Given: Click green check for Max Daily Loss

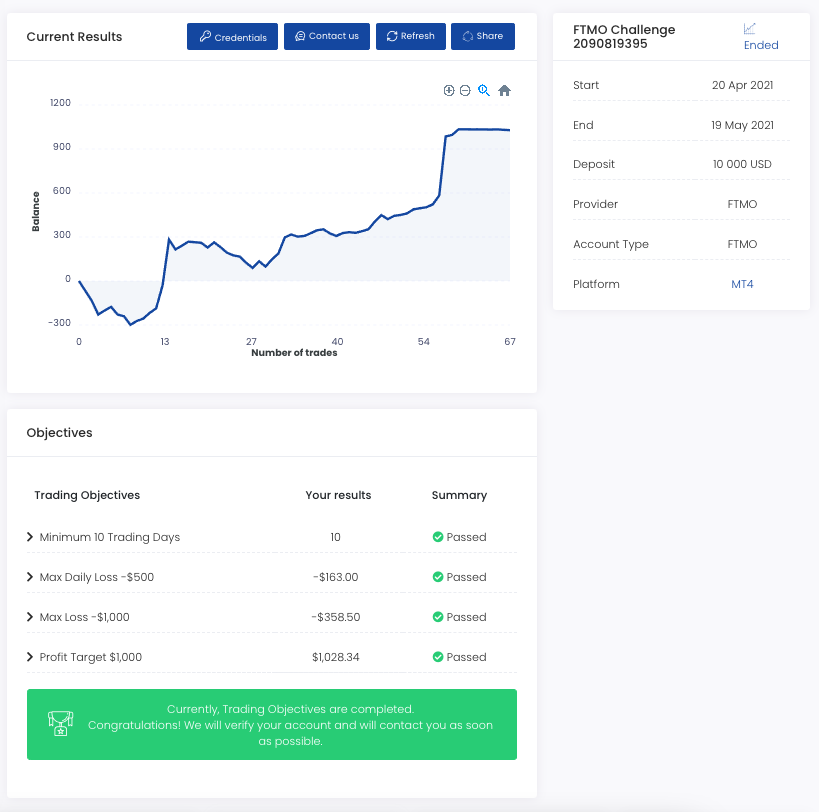Looking at the screenshot, I should [x=438, y=577].
